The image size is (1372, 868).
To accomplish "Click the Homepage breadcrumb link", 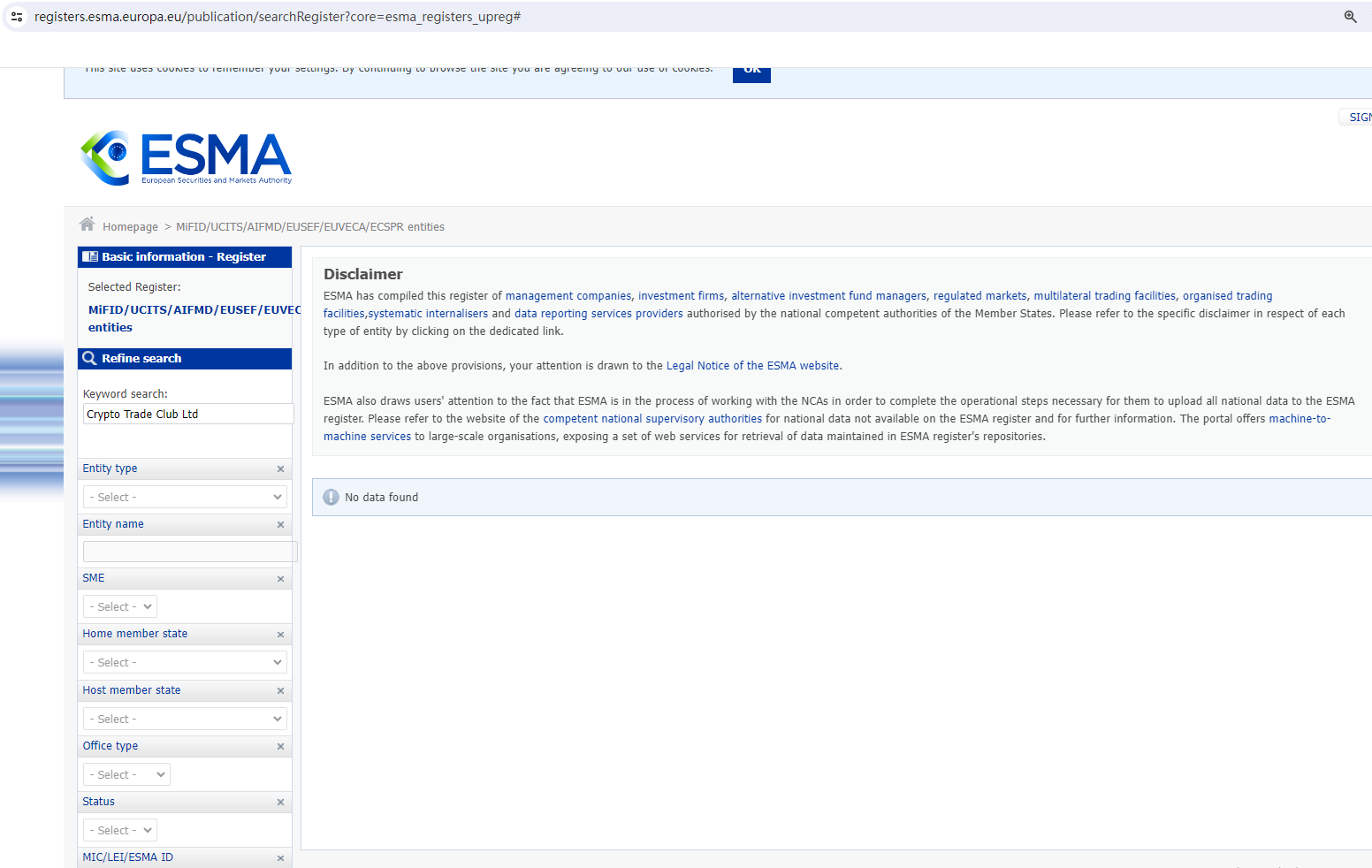I will 130,227.
